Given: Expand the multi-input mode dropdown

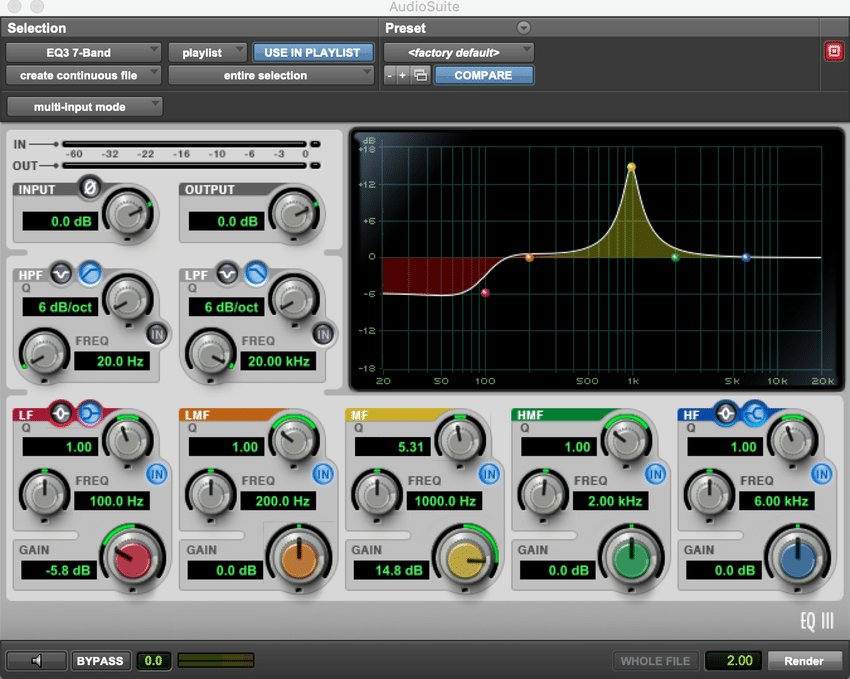Looking at the screenshot, I should [x=84, y=107].
